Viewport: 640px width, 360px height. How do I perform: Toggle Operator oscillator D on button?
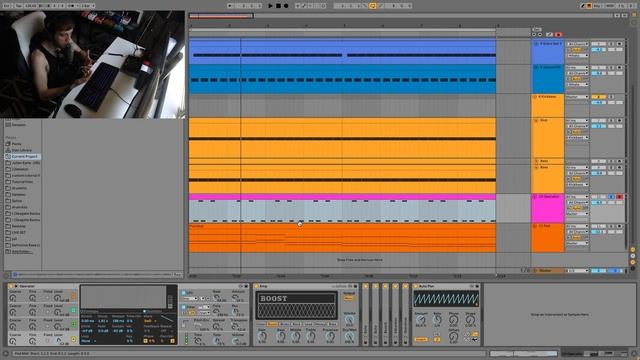click(x=74, y=296)
